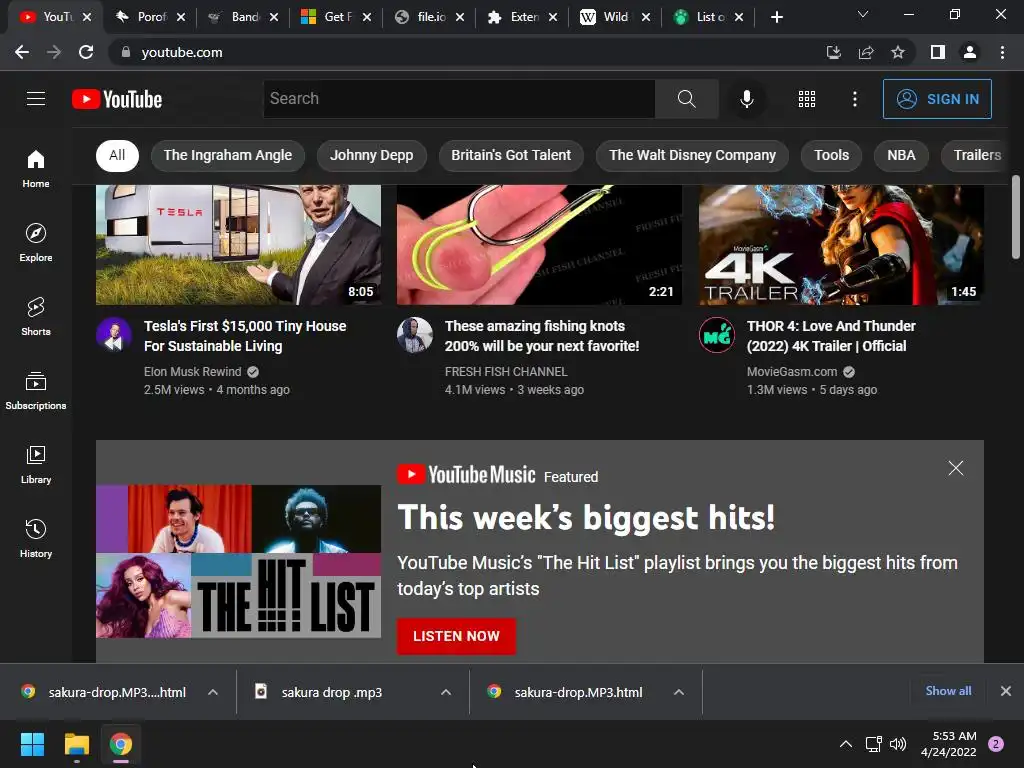Open the Windows Start menu
The image size is (1024, 768).
[32, 744]
